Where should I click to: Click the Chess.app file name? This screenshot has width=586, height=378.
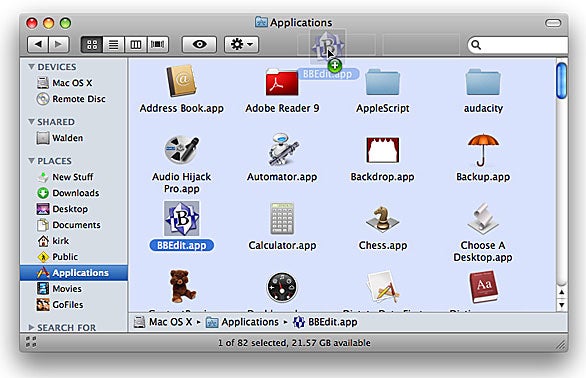pyautogui.click(x=383, y=245)
